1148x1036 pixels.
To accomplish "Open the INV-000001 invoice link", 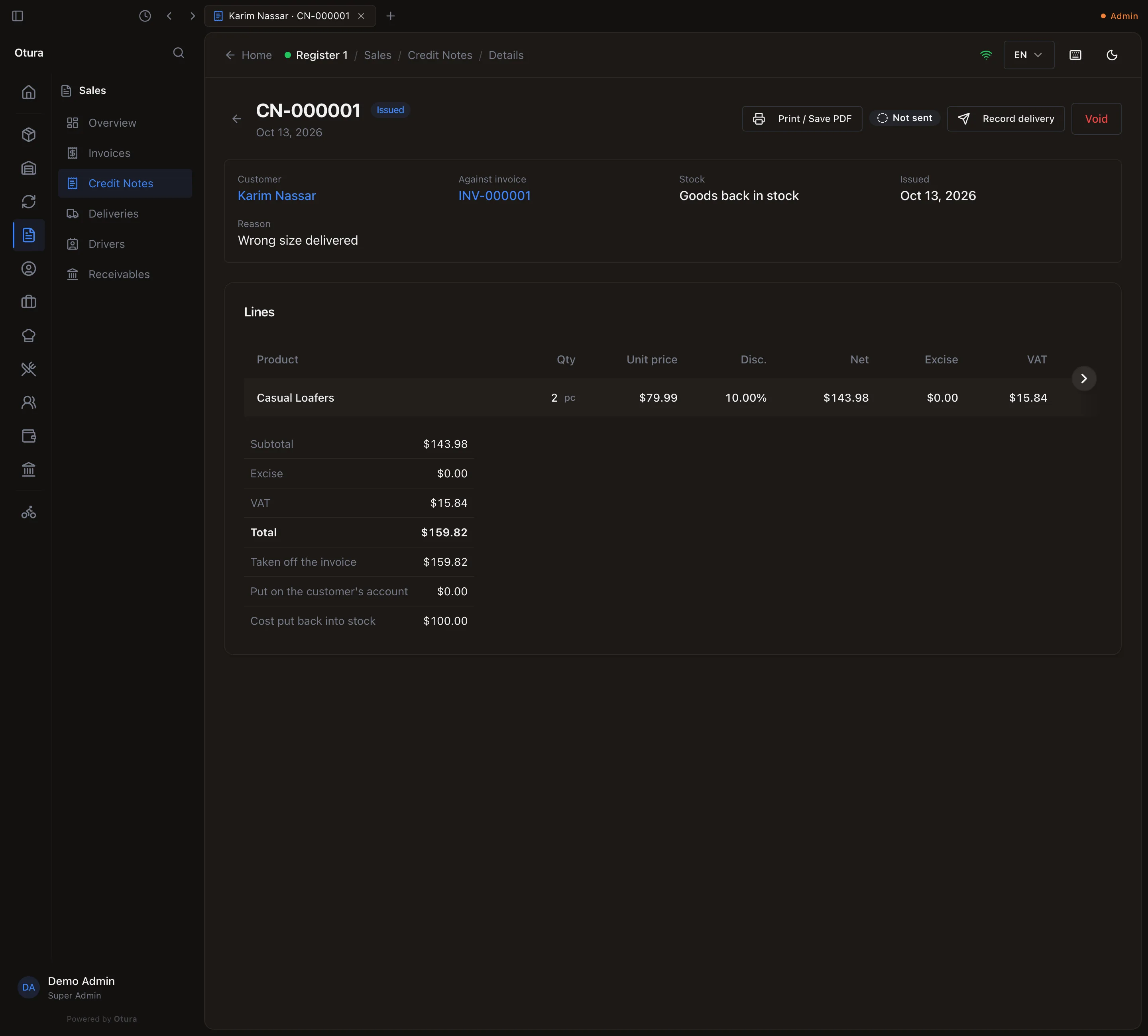I will tap(494, 196).
